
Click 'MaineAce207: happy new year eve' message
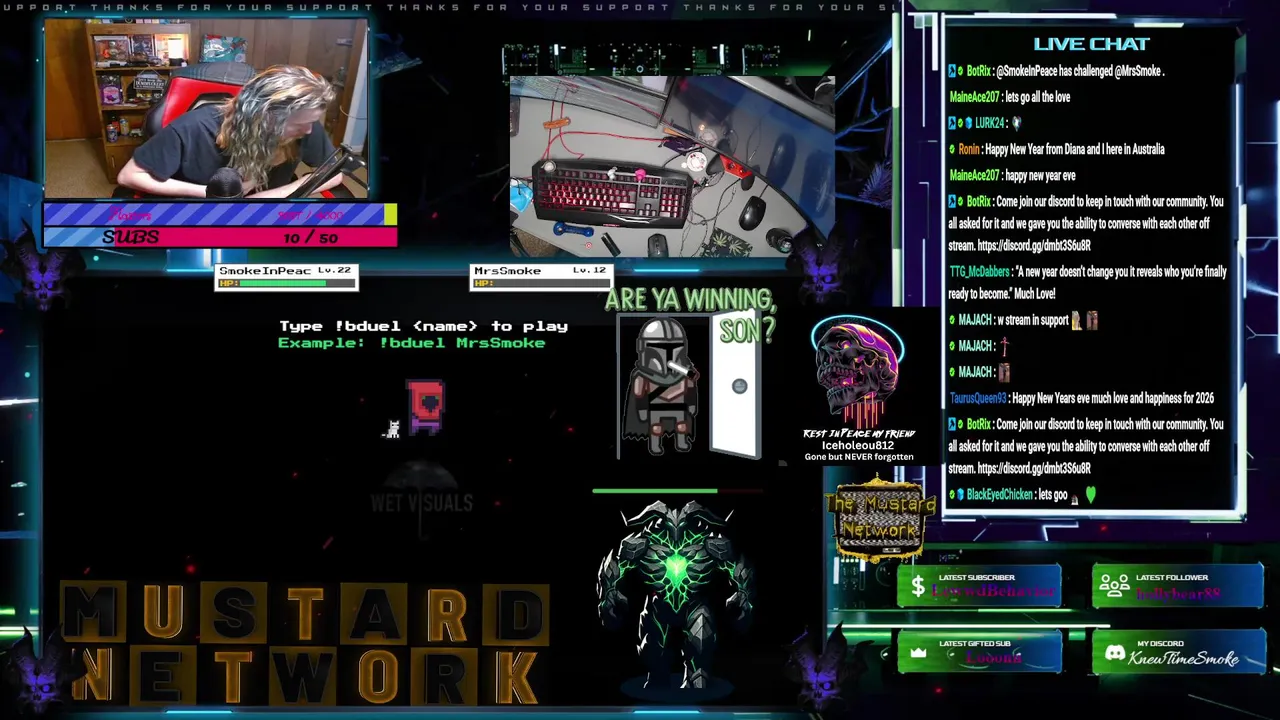1012,175
